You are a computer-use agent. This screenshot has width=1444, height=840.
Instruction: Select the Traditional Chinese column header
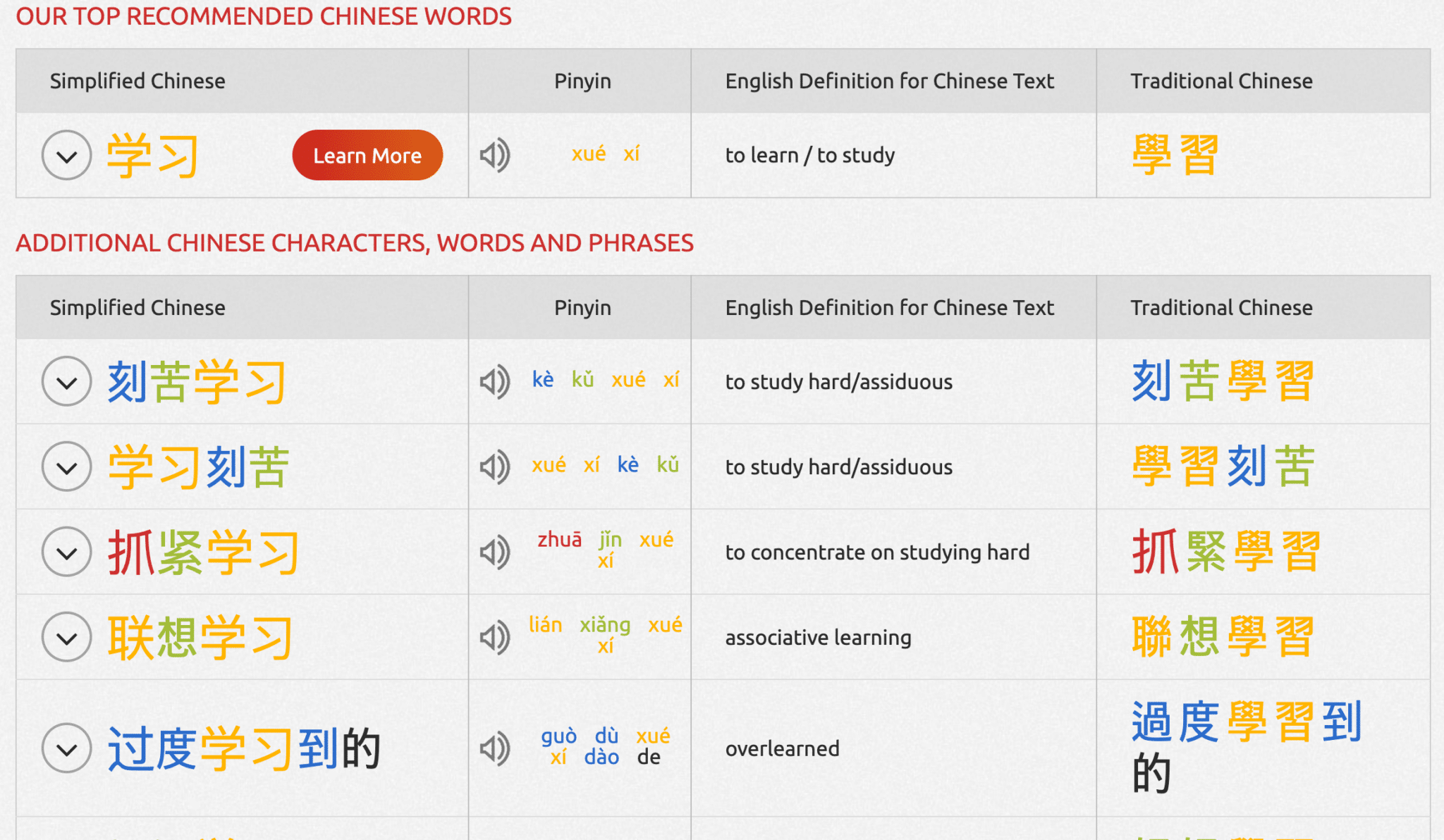coord(1222,80)
